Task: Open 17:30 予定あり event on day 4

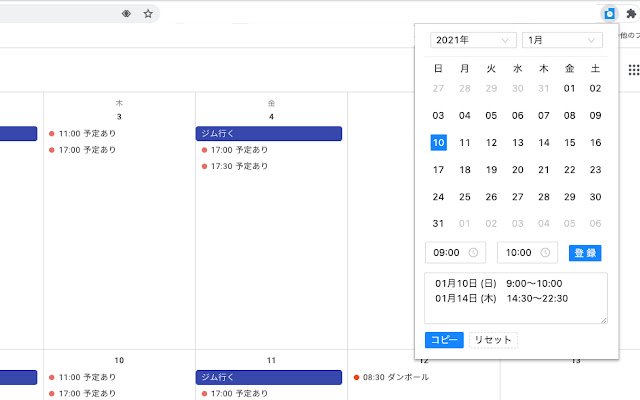Action: 235,166
